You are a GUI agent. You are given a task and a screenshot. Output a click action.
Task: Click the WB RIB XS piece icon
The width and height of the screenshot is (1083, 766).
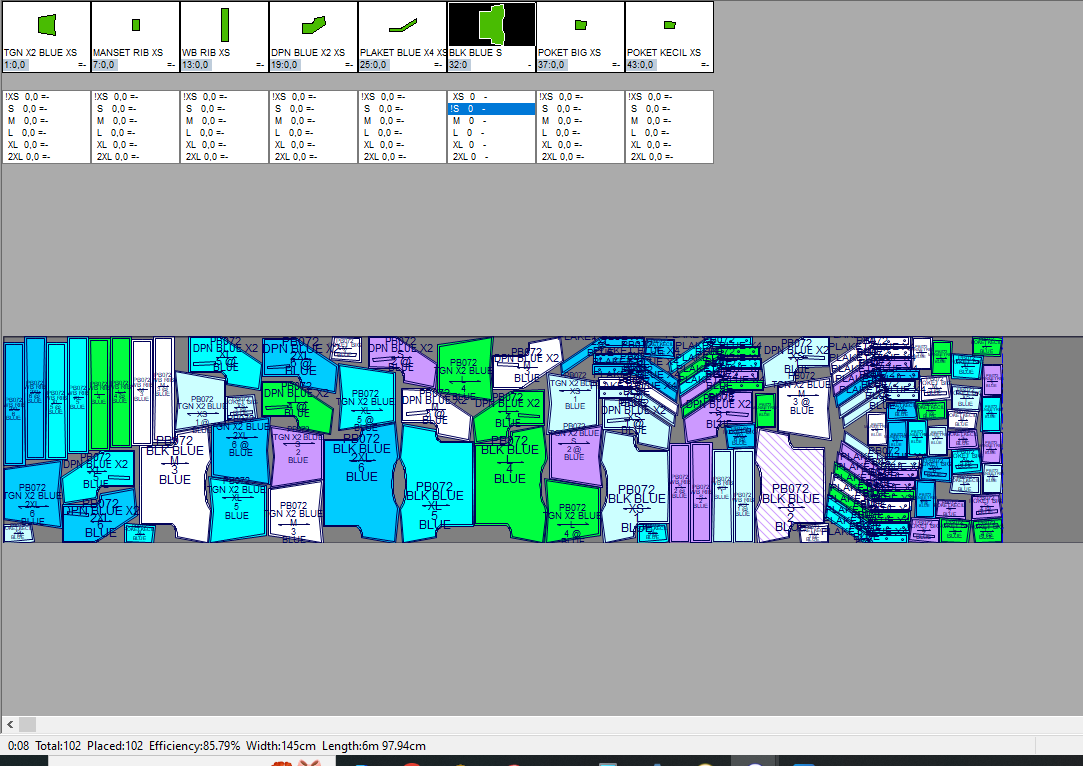point(225,24)
